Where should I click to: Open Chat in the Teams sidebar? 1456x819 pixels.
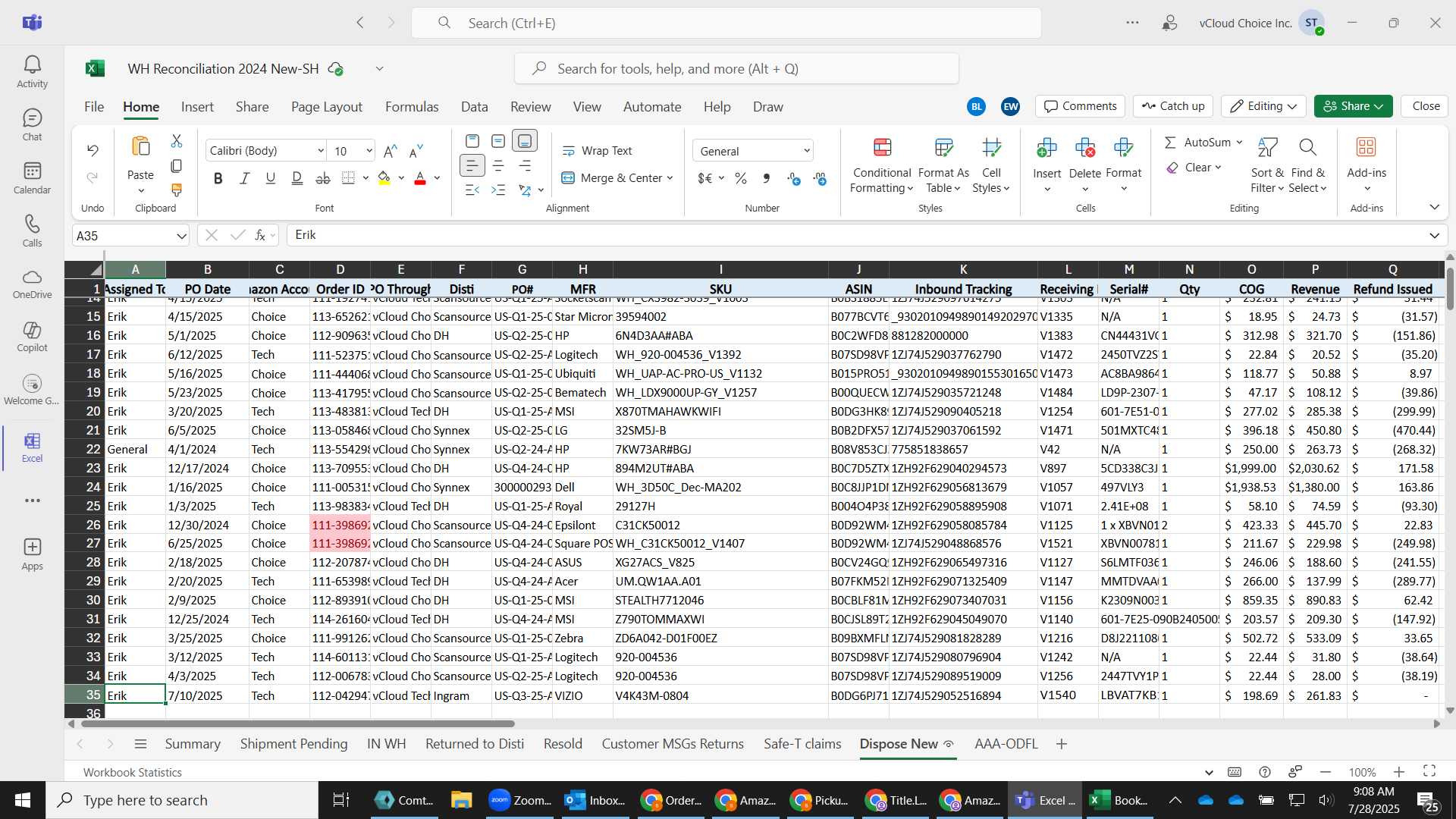32,125
